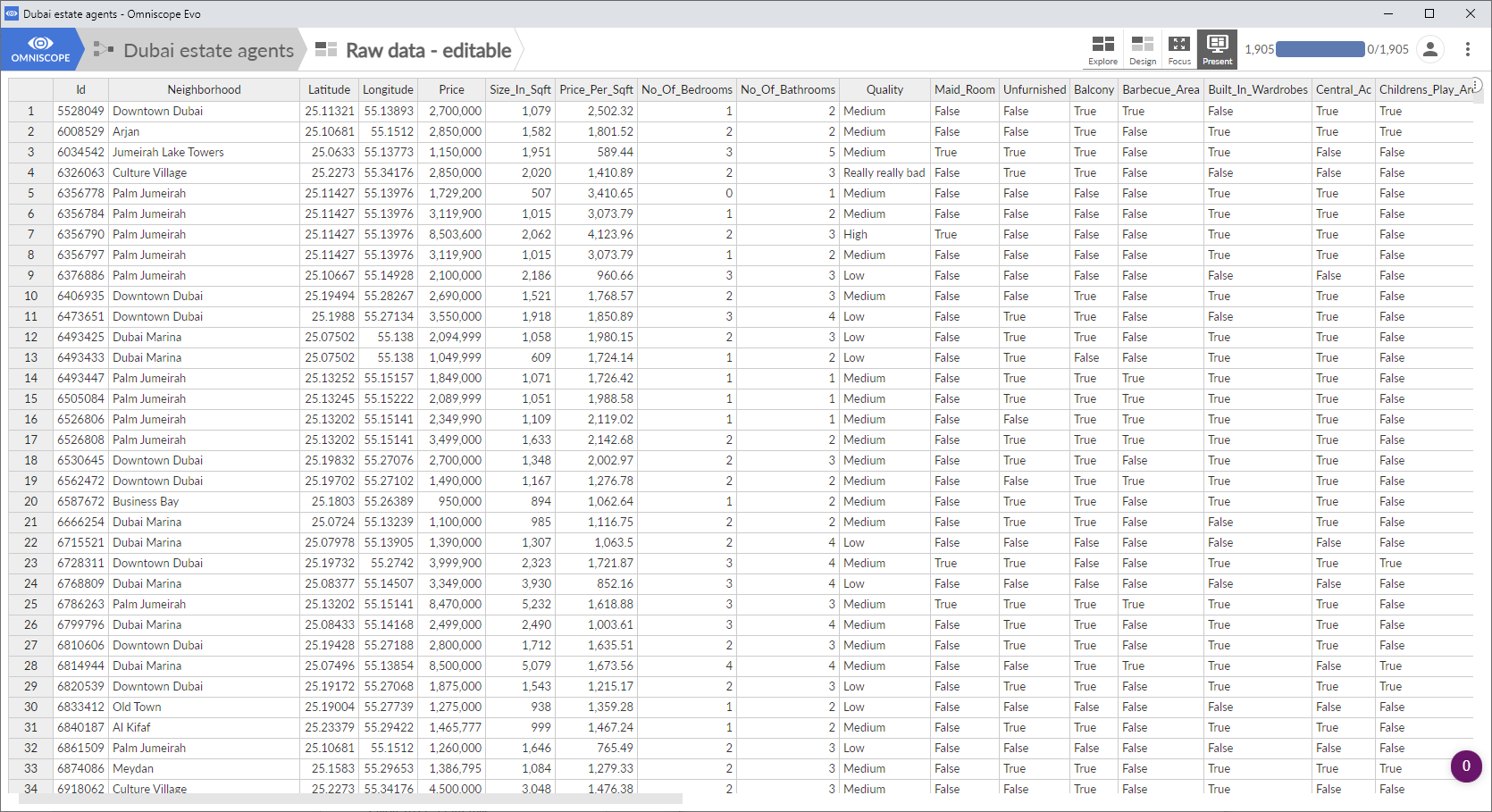Click the workflow icon beside Dubai estate agents
Image resolution: width=1492 pixels, height=812 pixels.
pyautogui.click(x=101, y=50)
